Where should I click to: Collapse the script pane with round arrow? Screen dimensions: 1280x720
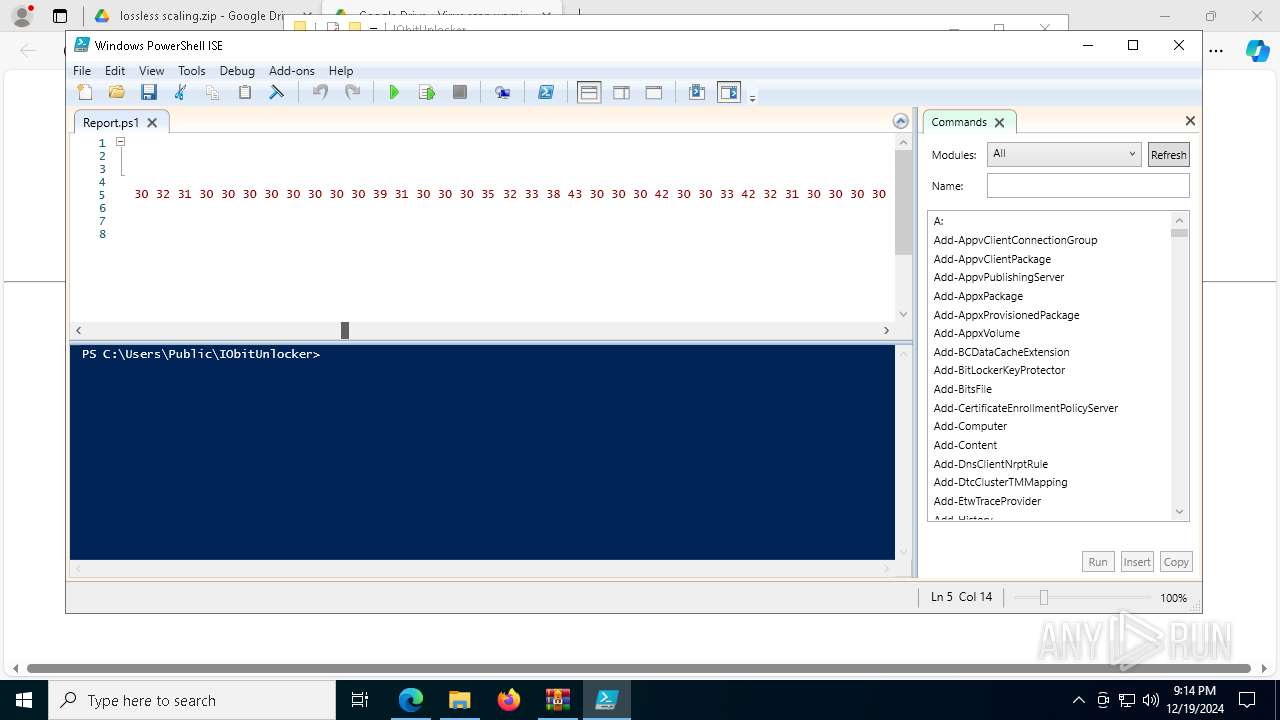(x=901, y=121)
